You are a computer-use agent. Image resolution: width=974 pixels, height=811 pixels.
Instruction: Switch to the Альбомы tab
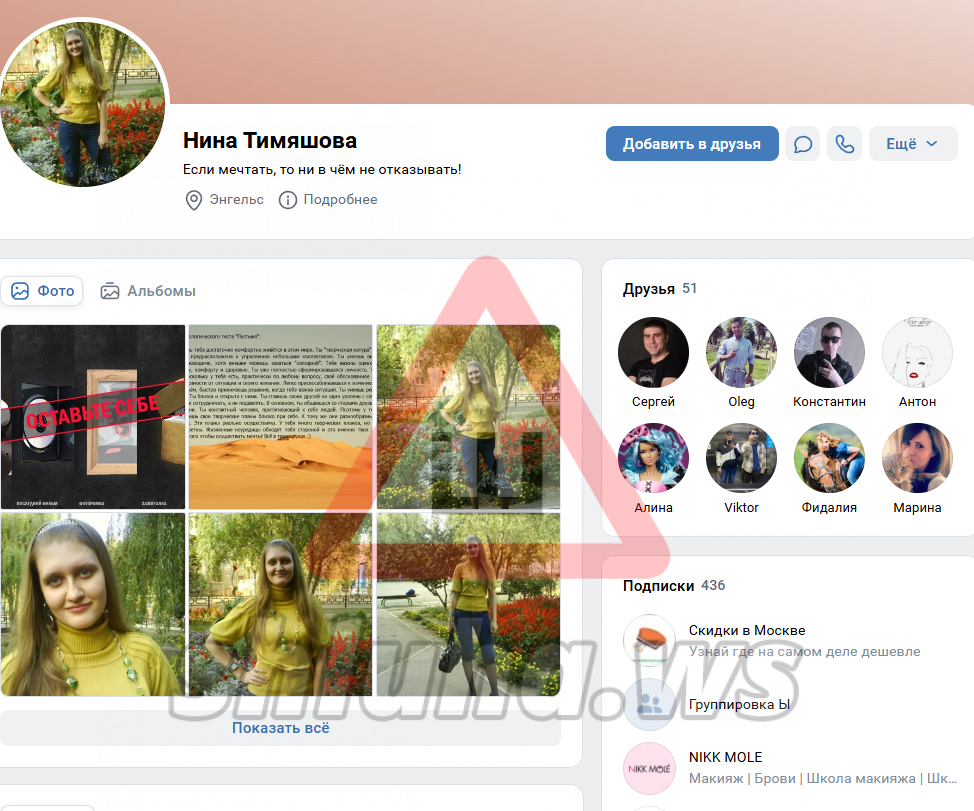click(148, 291)
